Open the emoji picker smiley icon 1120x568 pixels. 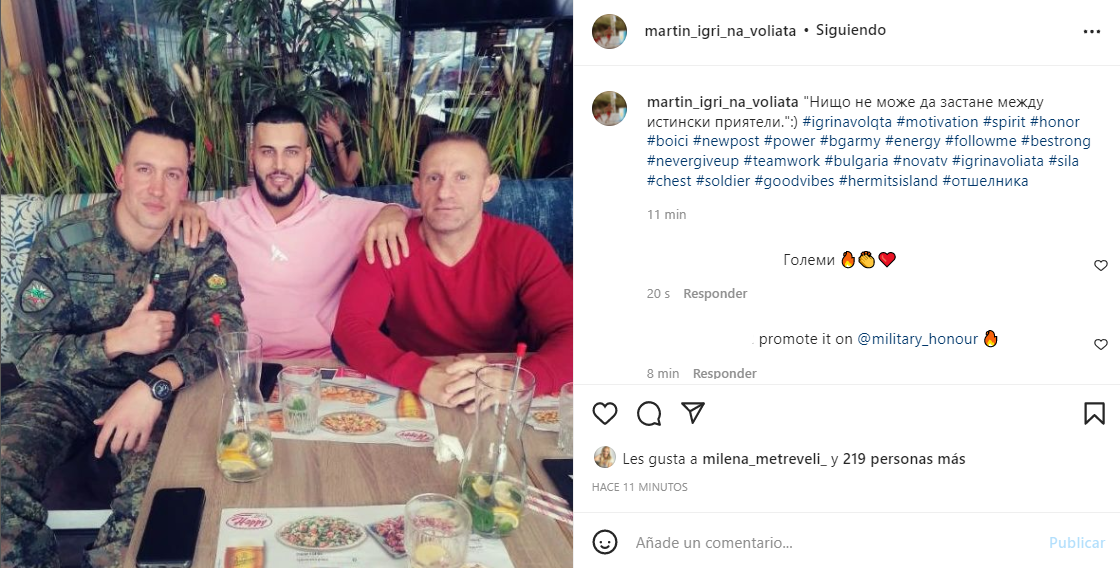coord(605,542)
